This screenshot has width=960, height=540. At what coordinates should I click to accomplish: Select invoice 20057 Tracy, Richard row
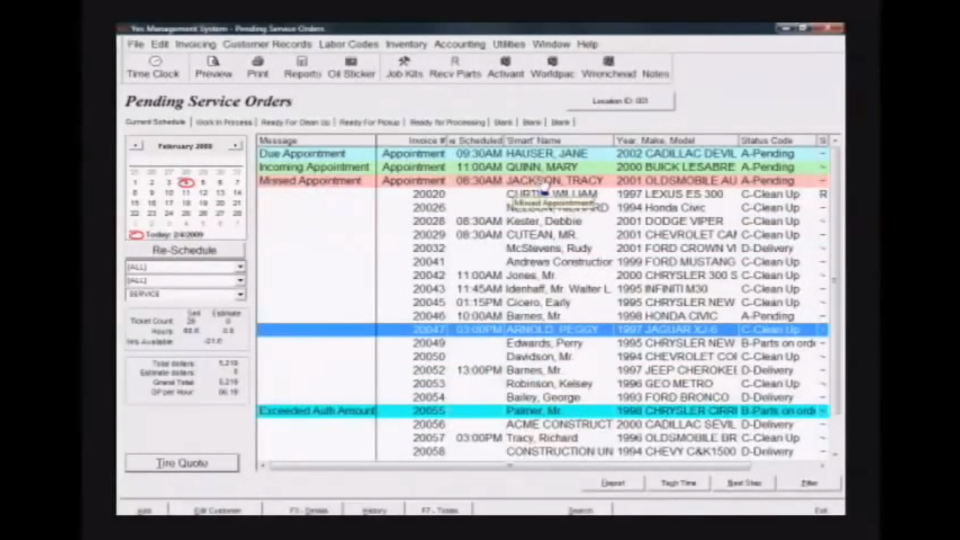[542, 438]
